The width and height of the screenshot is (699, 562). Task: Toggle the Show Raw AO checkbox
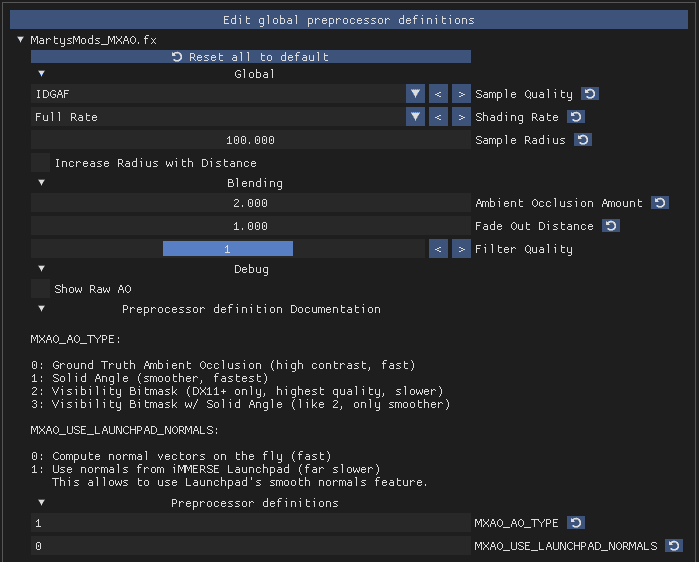pos(40,289)
